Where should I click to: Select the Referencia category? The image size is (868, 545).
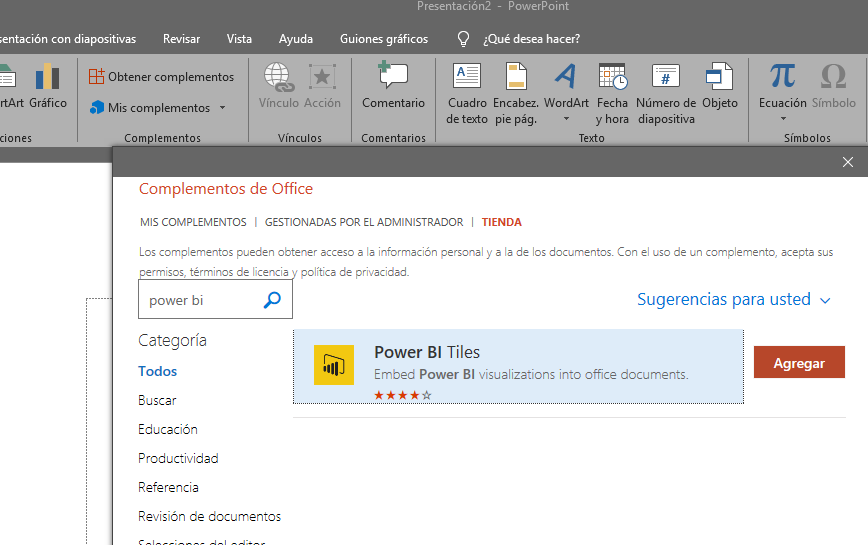tap(168, 487)
